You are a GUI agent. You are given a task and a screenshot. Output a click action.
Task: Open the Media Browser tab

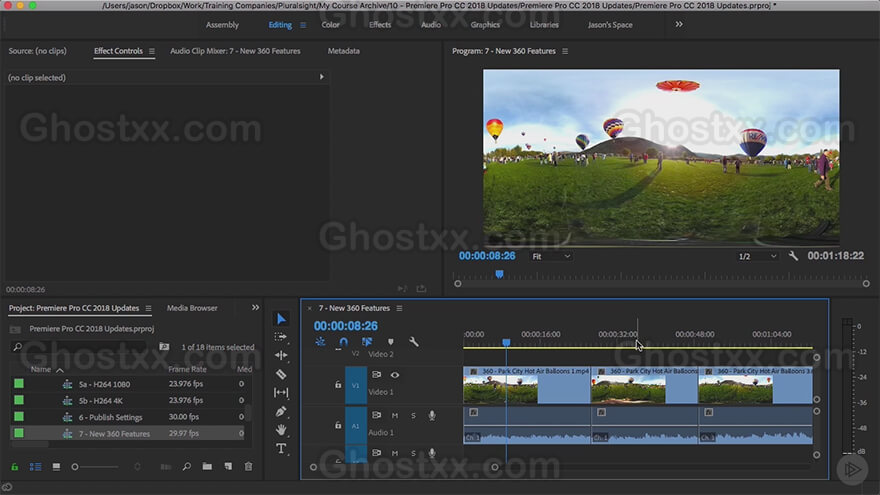(x=192, y=308)
